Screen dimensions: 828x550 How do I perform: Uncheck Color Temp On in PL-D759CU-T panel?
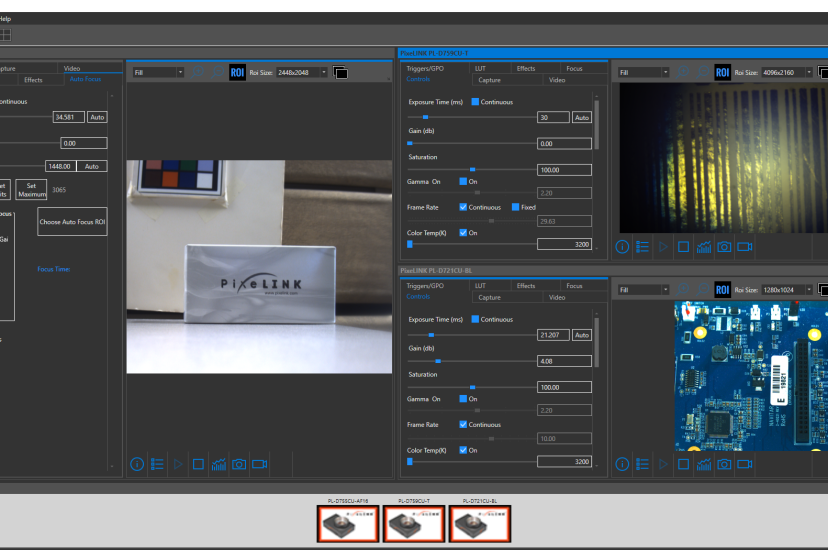pos(463,233)
